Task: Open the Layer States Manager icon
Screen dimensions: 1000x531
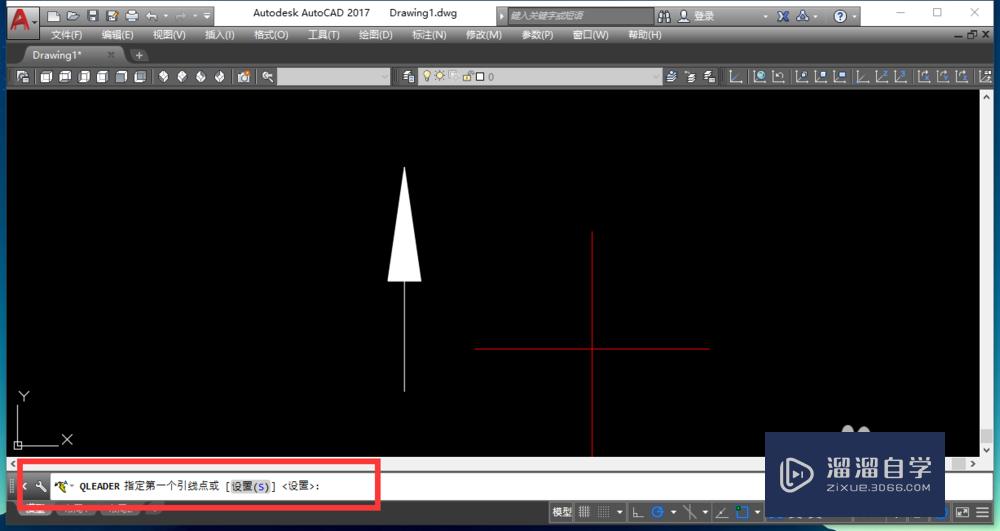Action: click(x=709, y=76)
